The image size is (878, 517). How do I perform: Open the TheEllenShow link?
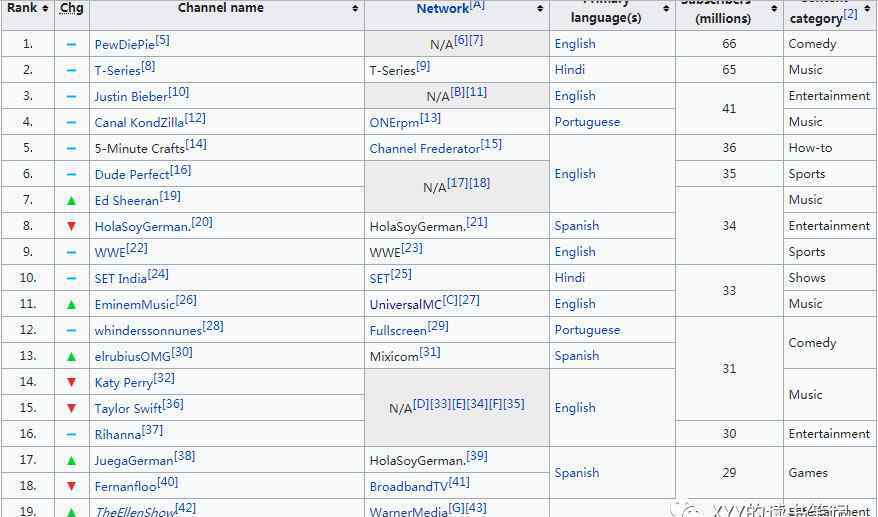pyautogui.click(x=135, y=511)
